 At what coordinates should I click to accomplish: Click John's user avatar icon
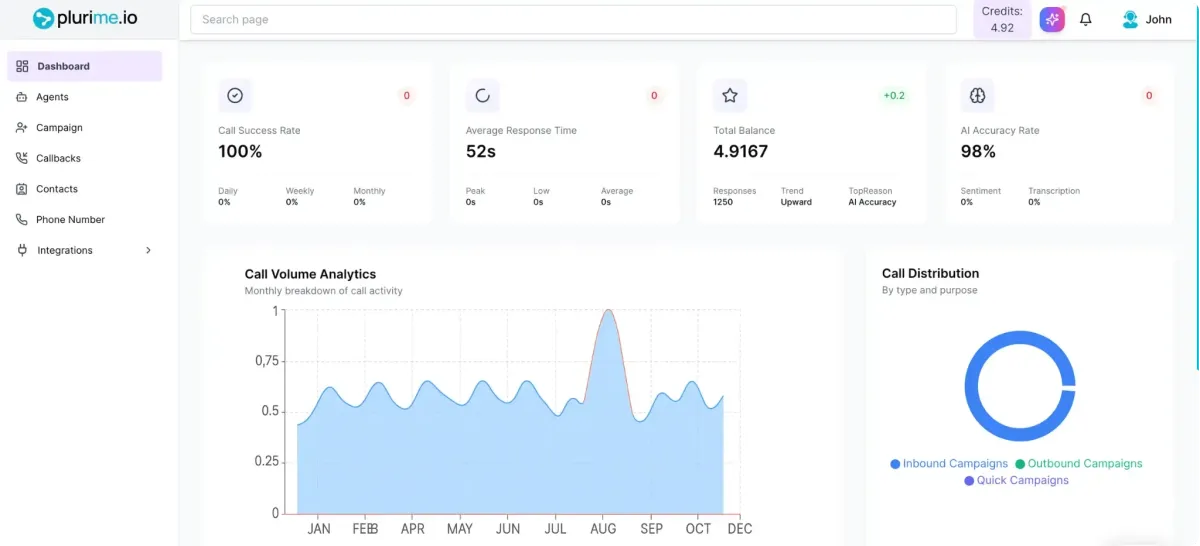coord(1130,19)
